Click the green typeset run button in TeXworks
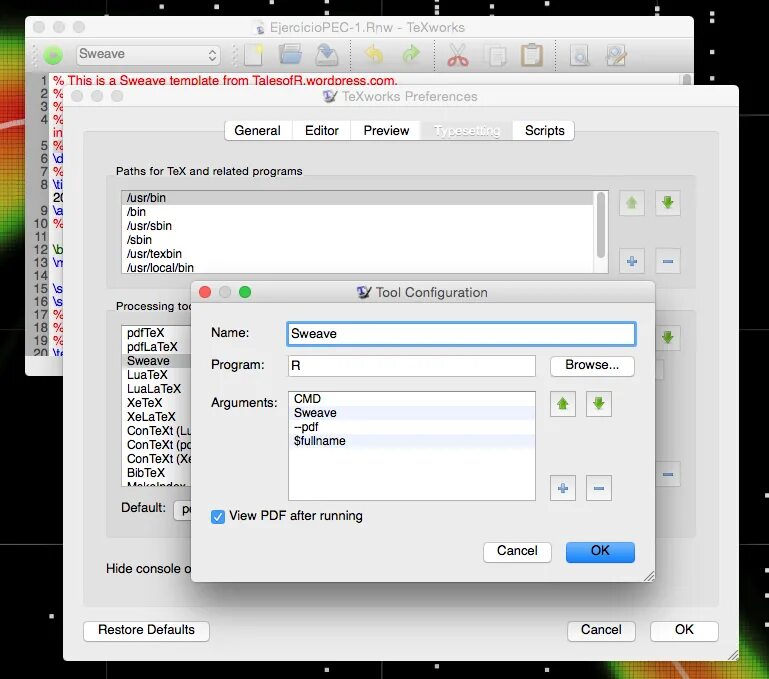 click(53, 54)
